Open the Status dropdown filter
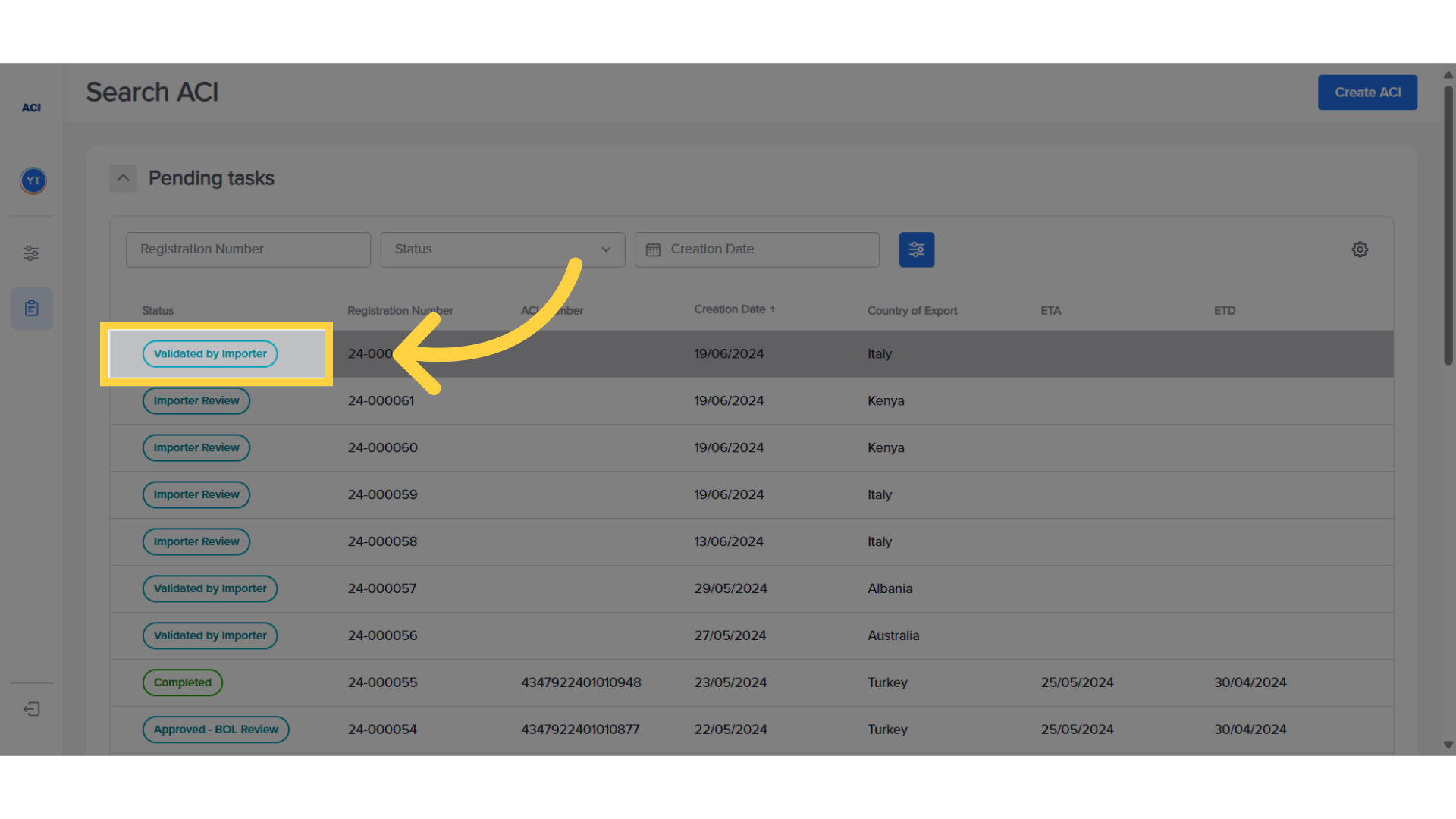The width and height of the screenshot is (1456, 819). click(502, 249)
